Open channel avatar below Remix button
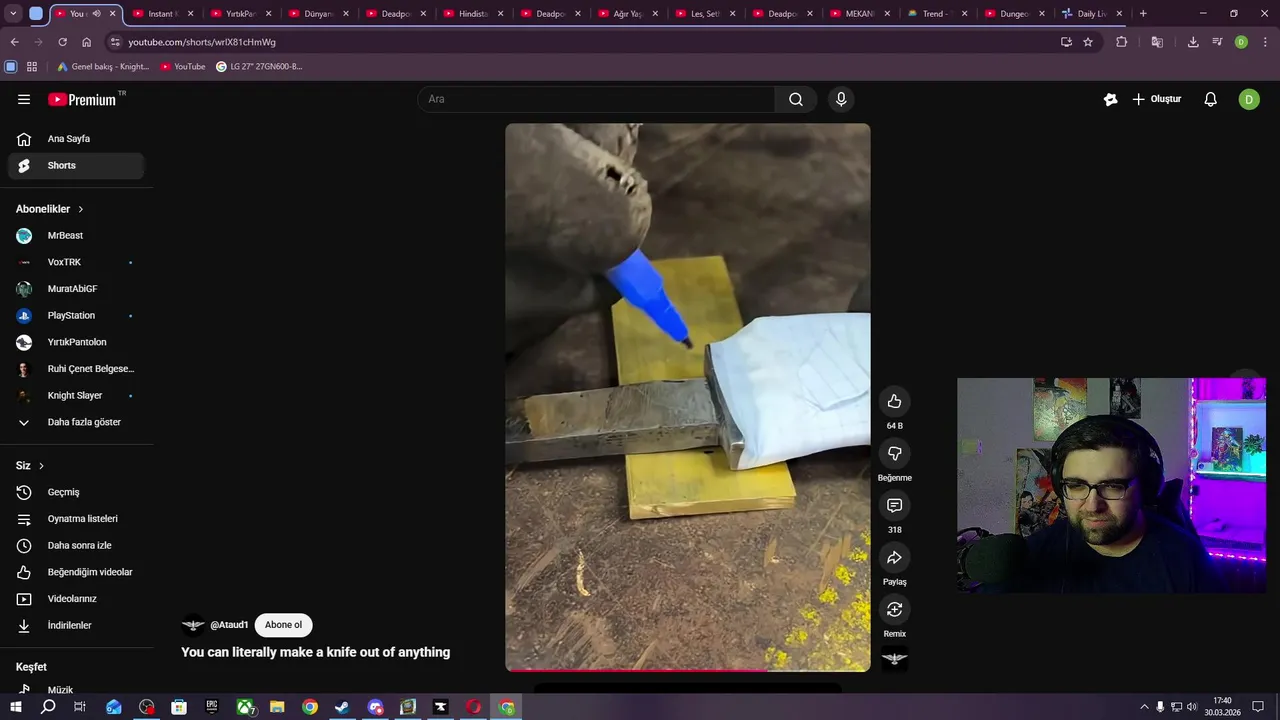The height and width of the screenshot is (720, 1280). [x=894, y=658]
